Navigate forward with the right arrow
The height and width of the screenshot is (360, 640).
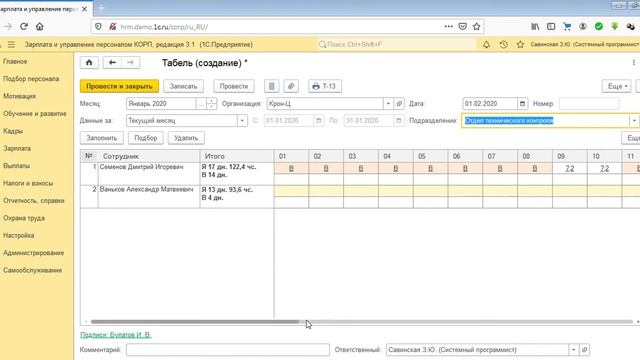pyautogui.click(x=130, y=62)
